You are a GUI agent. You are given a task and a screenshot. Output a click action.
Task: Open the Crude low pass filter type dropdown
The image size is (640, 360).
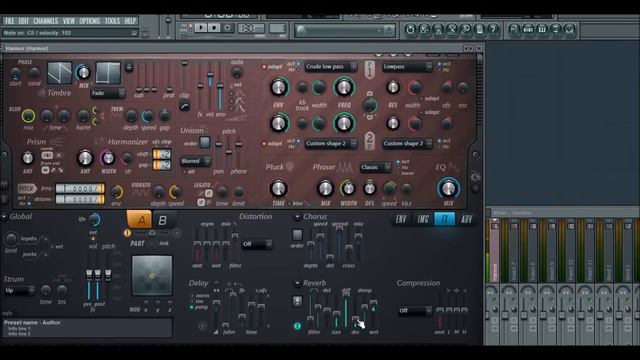tap(331, 67)
